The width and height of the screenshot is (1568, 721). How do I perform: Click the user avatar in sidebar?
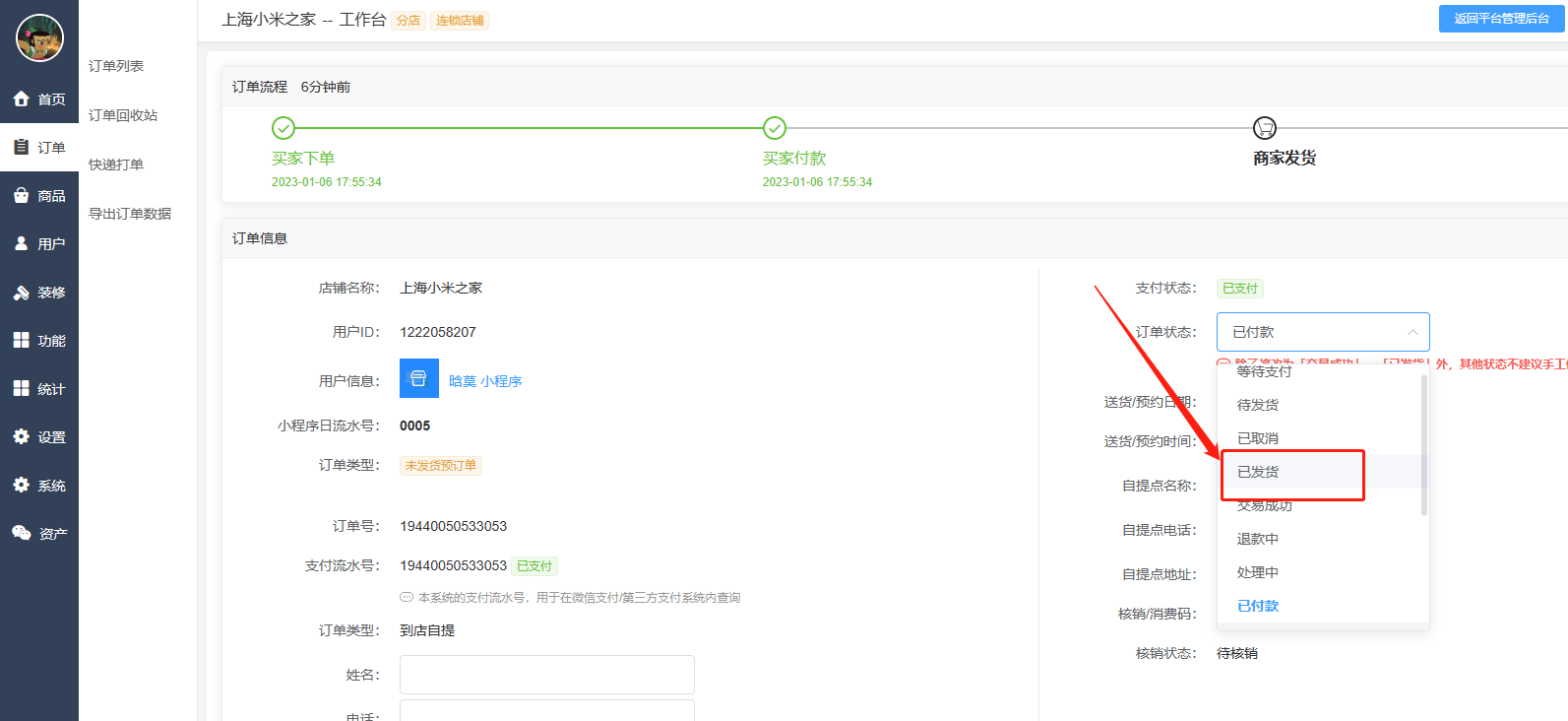click(39, 38)
